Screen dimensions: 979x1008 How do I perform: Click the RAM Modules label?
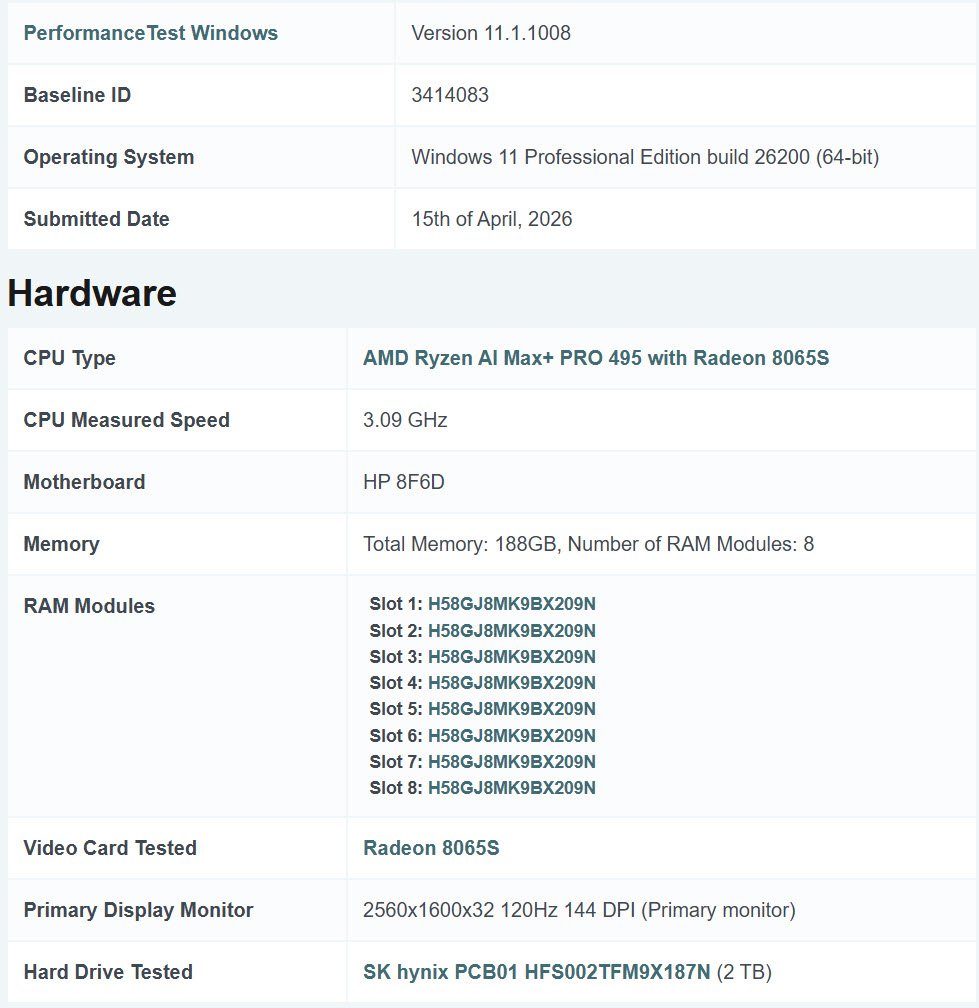(x=89, y=606)
